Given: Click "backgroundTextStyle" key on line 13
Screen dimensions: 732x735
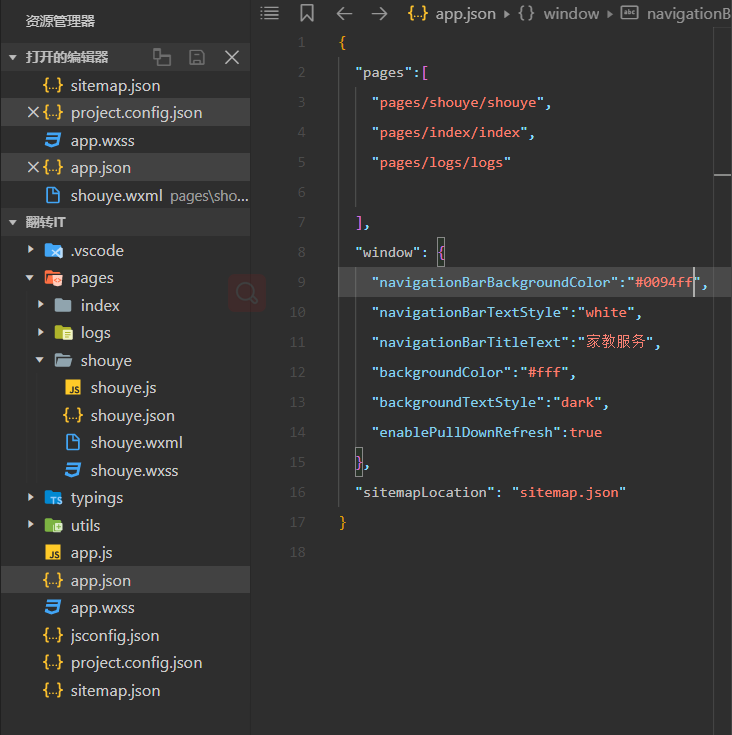Looking at the screenshot, I should tap(458, 402).
